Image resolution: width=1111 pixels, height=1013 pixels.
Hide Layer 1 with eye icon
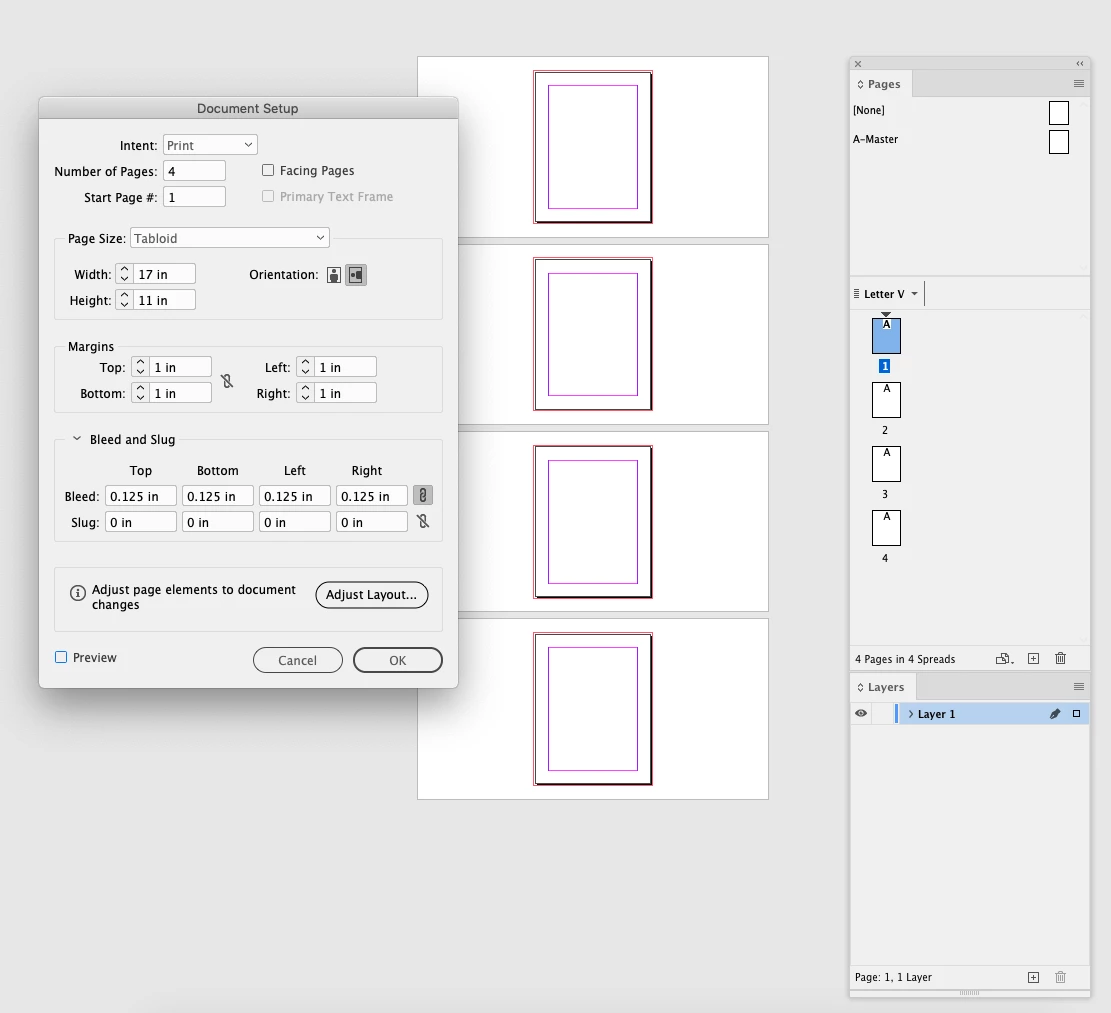[x=861, y=713]
